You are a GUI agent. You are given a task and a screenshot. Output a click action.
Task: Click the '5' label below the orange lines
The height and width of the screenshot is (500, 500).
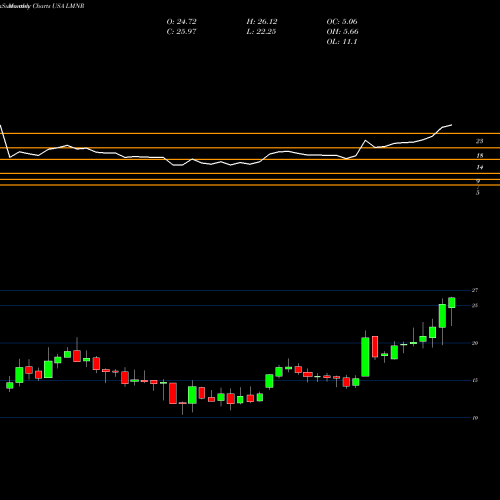click(x=478, y=193)
